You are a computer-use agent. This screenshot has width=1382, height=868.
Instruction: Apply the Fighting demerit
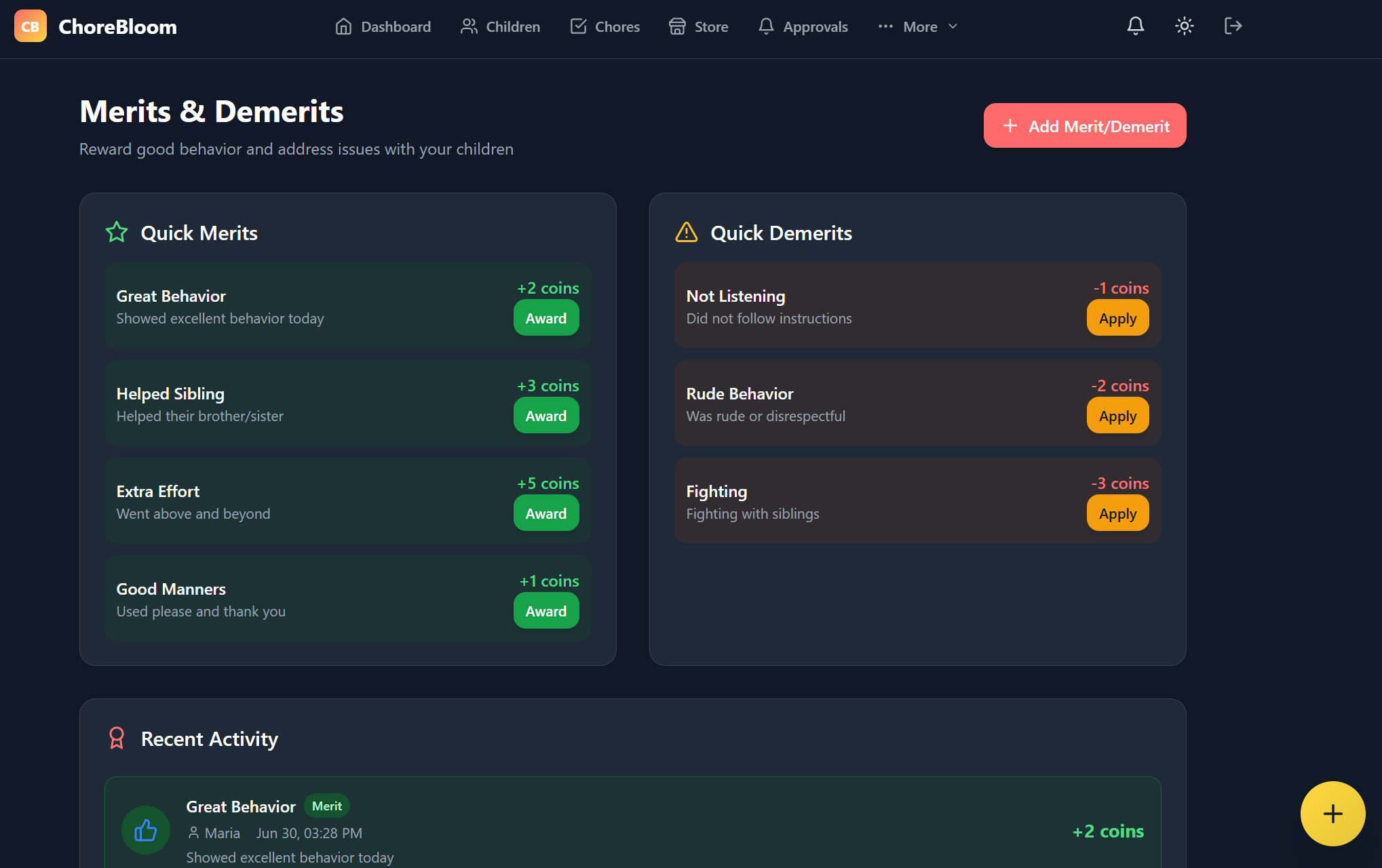coord(1117,513)
